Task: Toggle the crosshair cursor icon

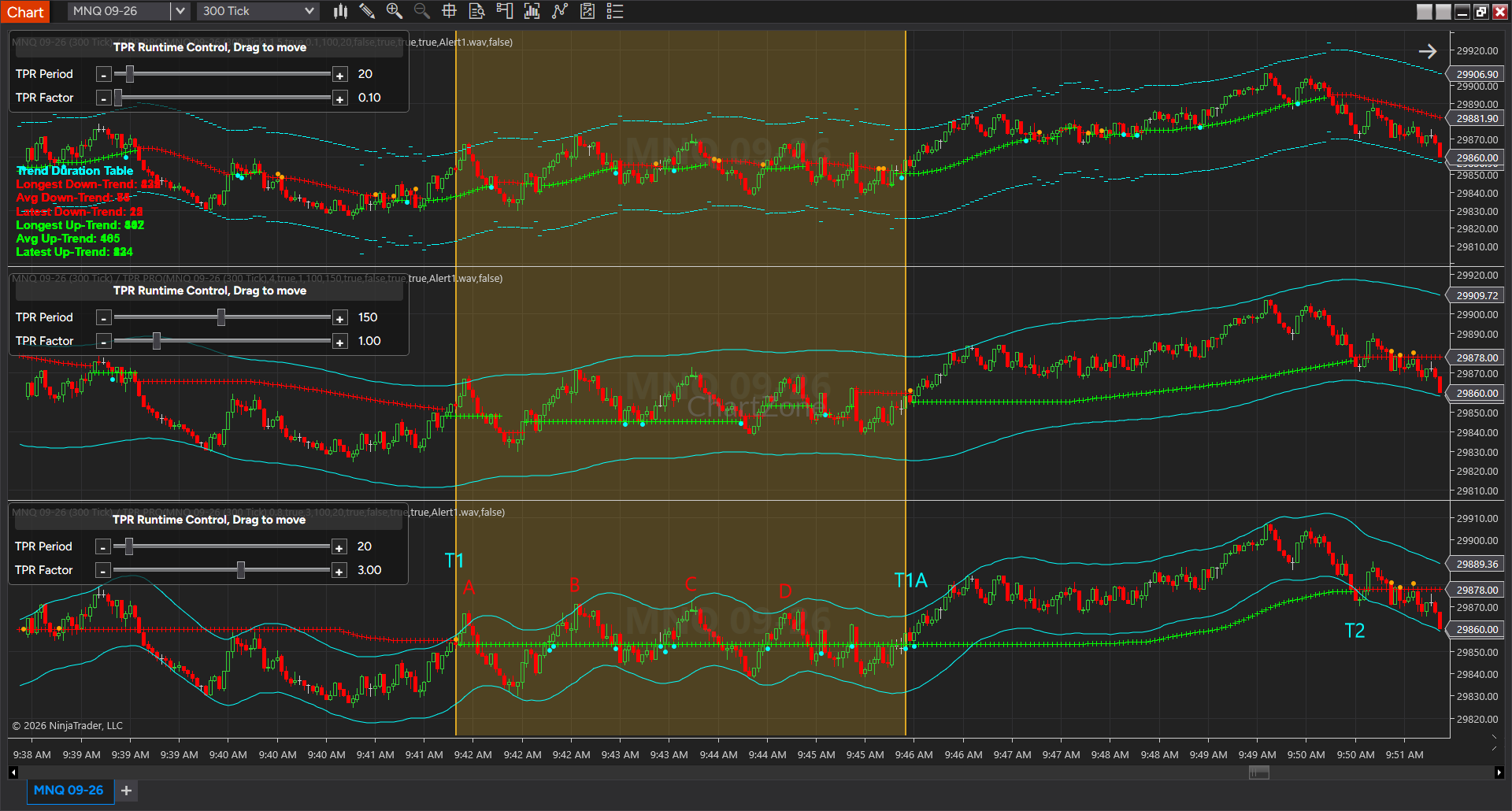Action: pos(450,11)
